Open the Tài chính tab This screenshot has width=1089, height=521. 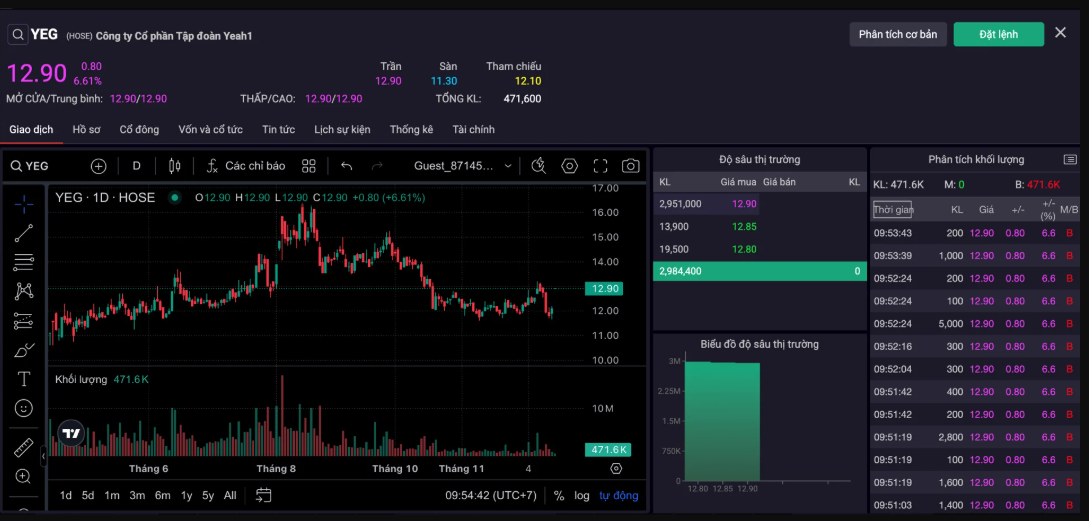(x=474, y=130)
